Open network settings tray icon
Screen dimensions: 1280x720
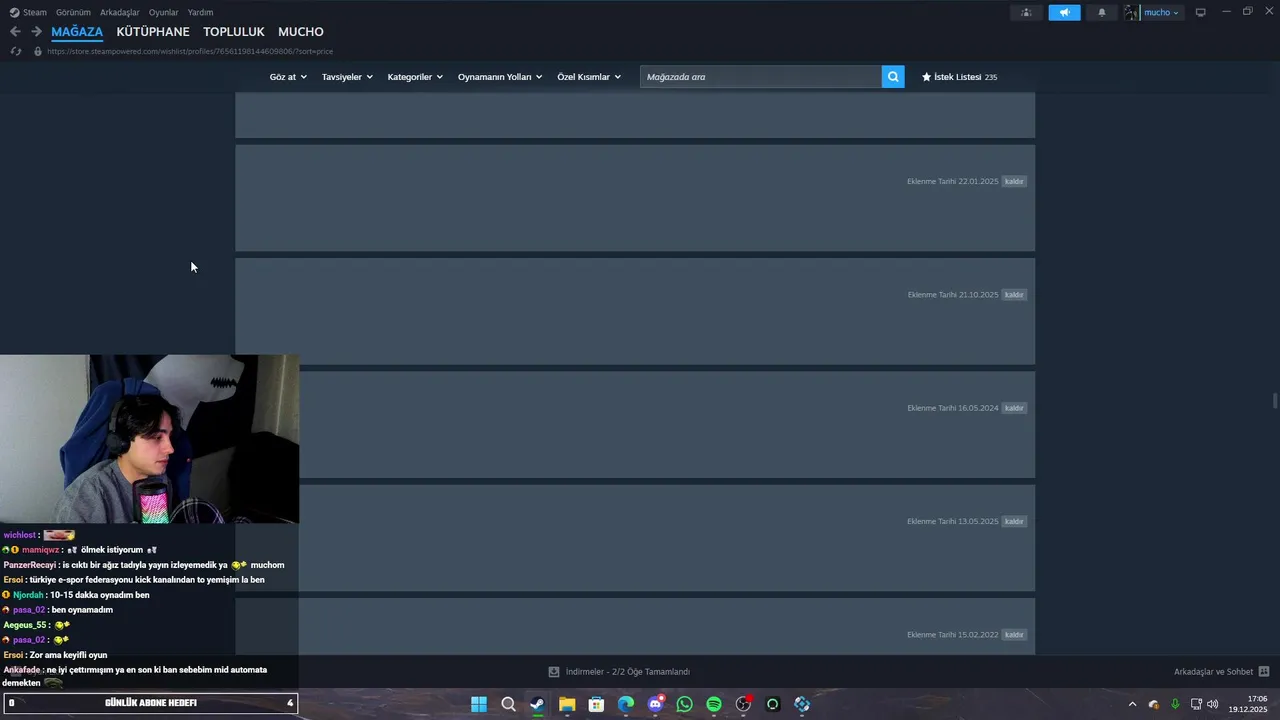(1196, 704)
